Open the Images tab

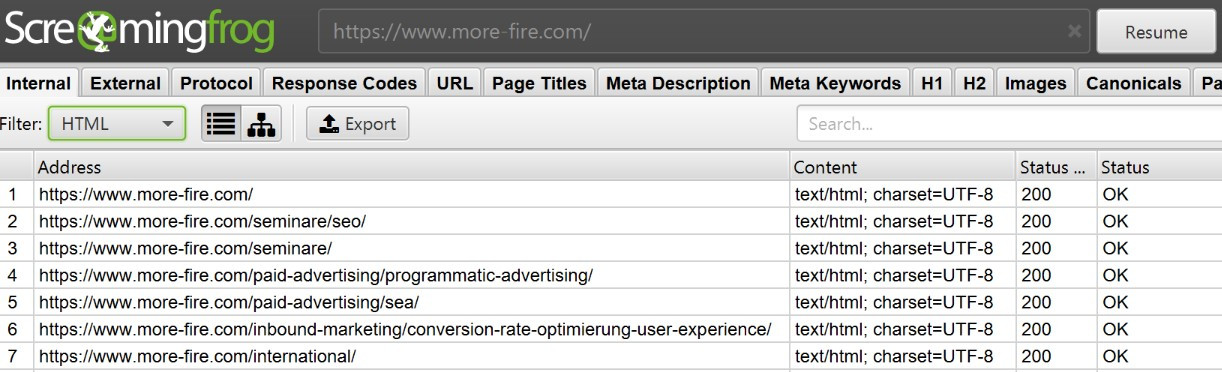pyautogui.click(x=1035, y=83)
